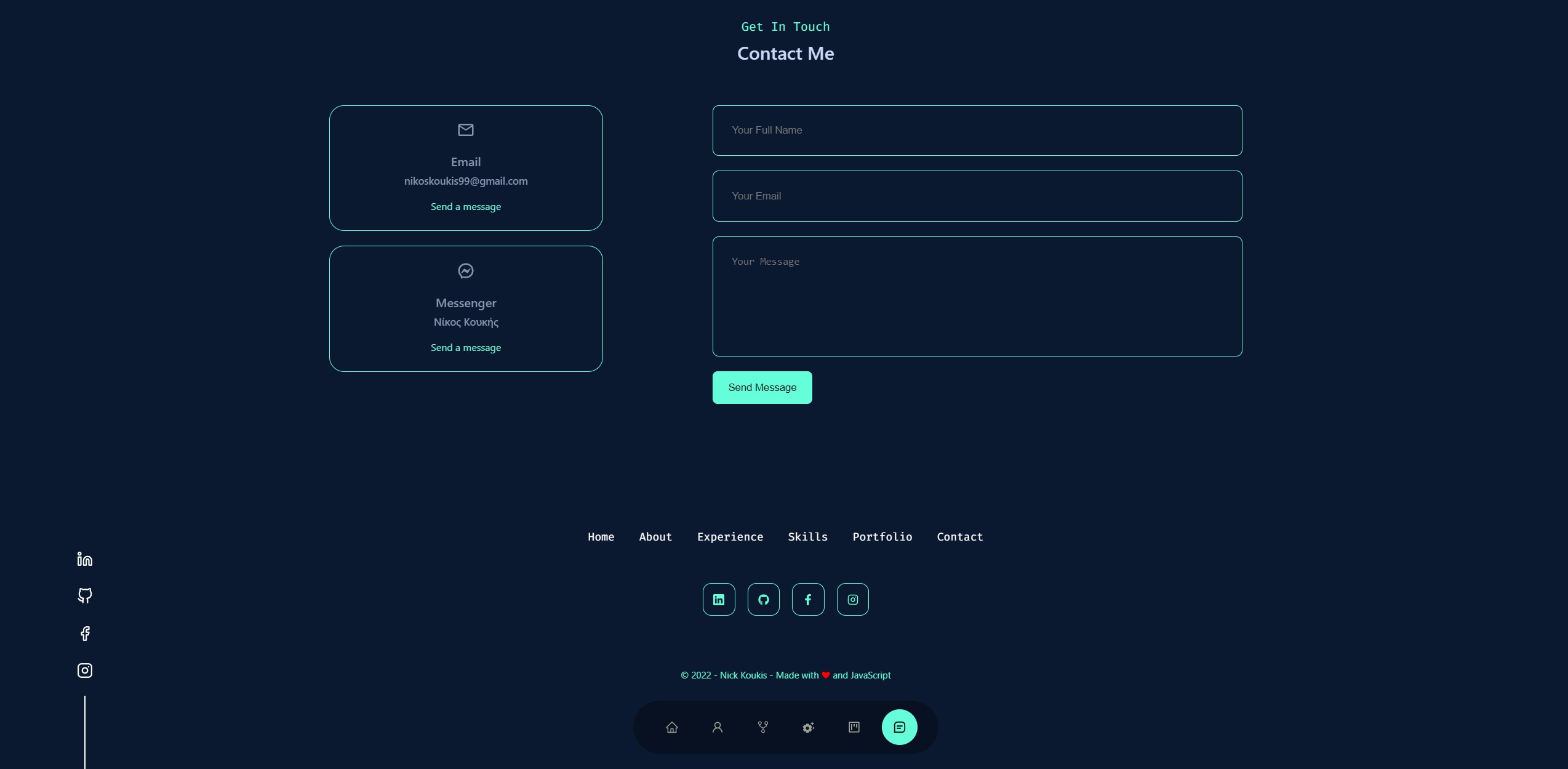Open Portfolio via floating nav board icon
The image size is (1568, 769).
[854, 727]
